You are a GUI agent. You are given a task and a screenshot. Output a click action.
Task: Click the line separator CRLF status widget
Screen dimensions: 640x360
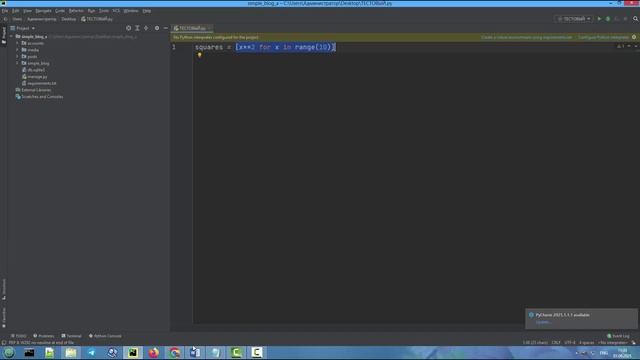coord(556,343)
